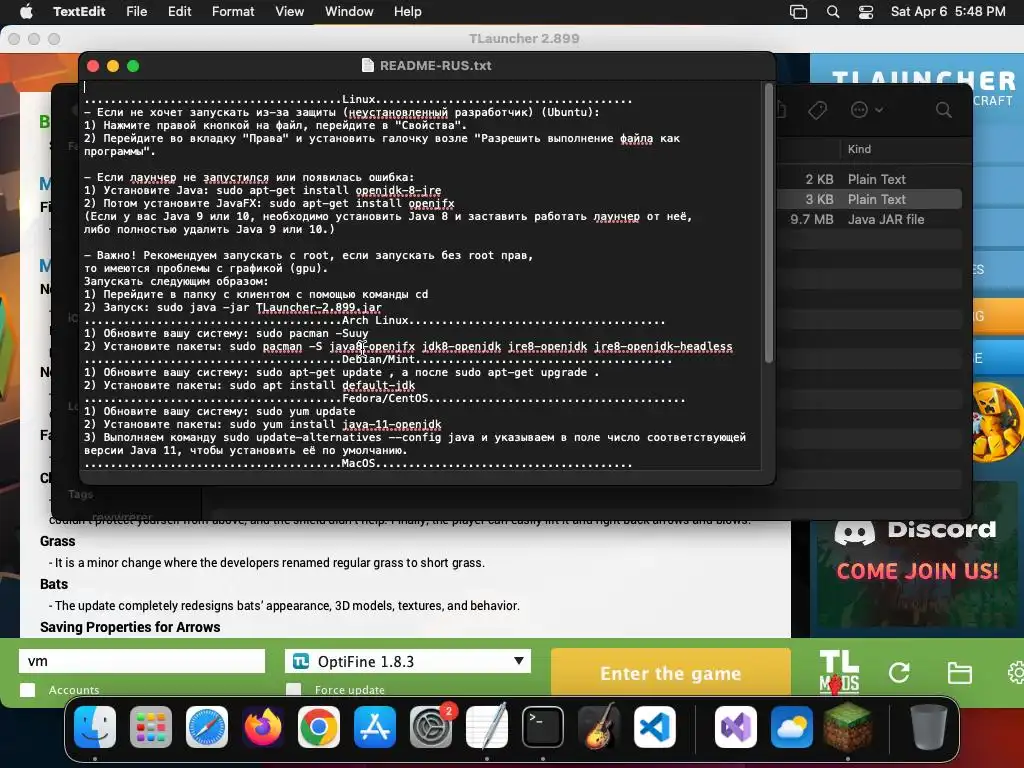Viewport: 1024px width, 768px height.
Task: Open Visual Studio from the Dock
Action: (736, 727)
